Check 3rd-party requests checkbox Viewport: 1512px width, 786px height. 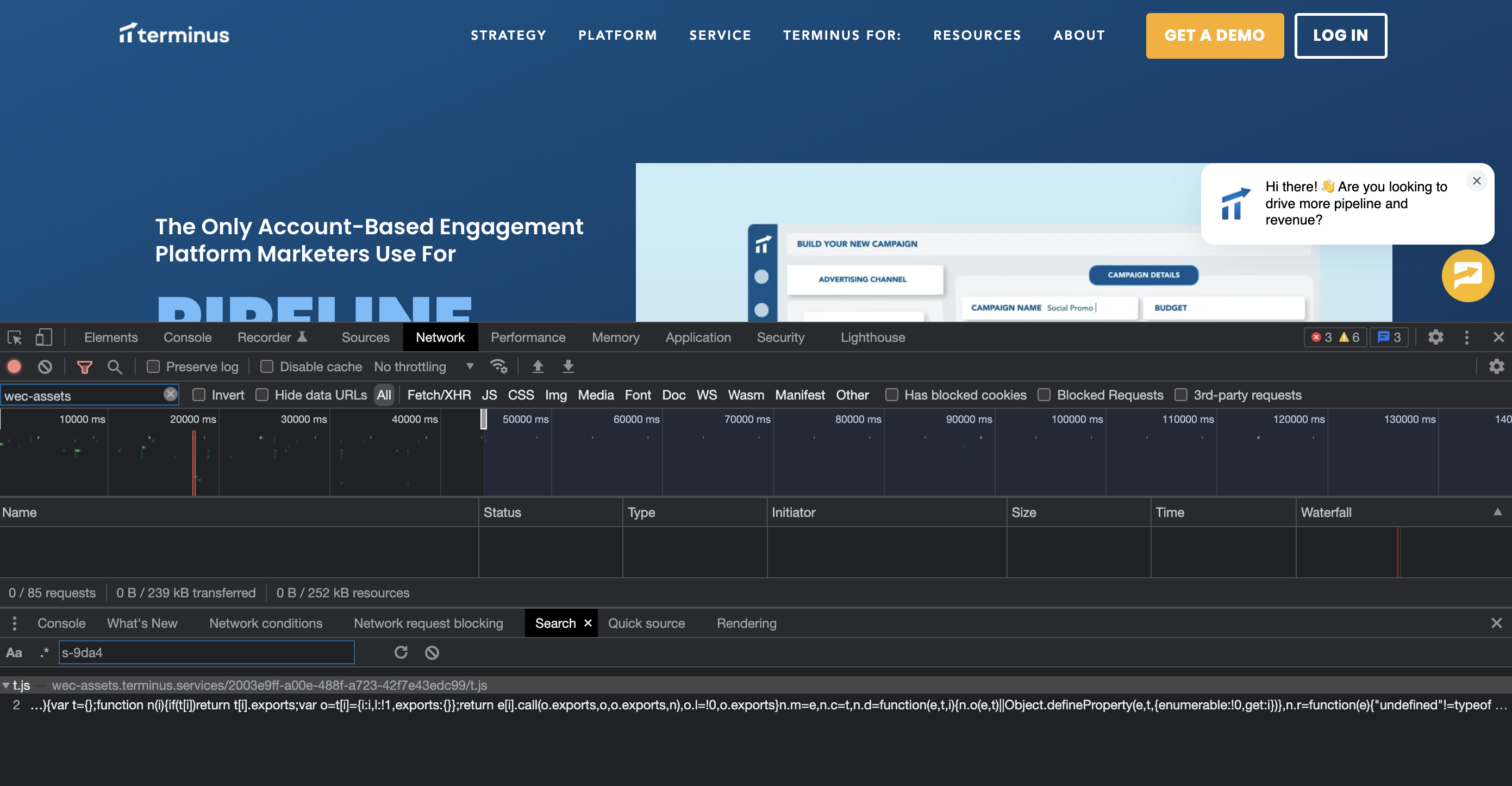(1181, 395)
